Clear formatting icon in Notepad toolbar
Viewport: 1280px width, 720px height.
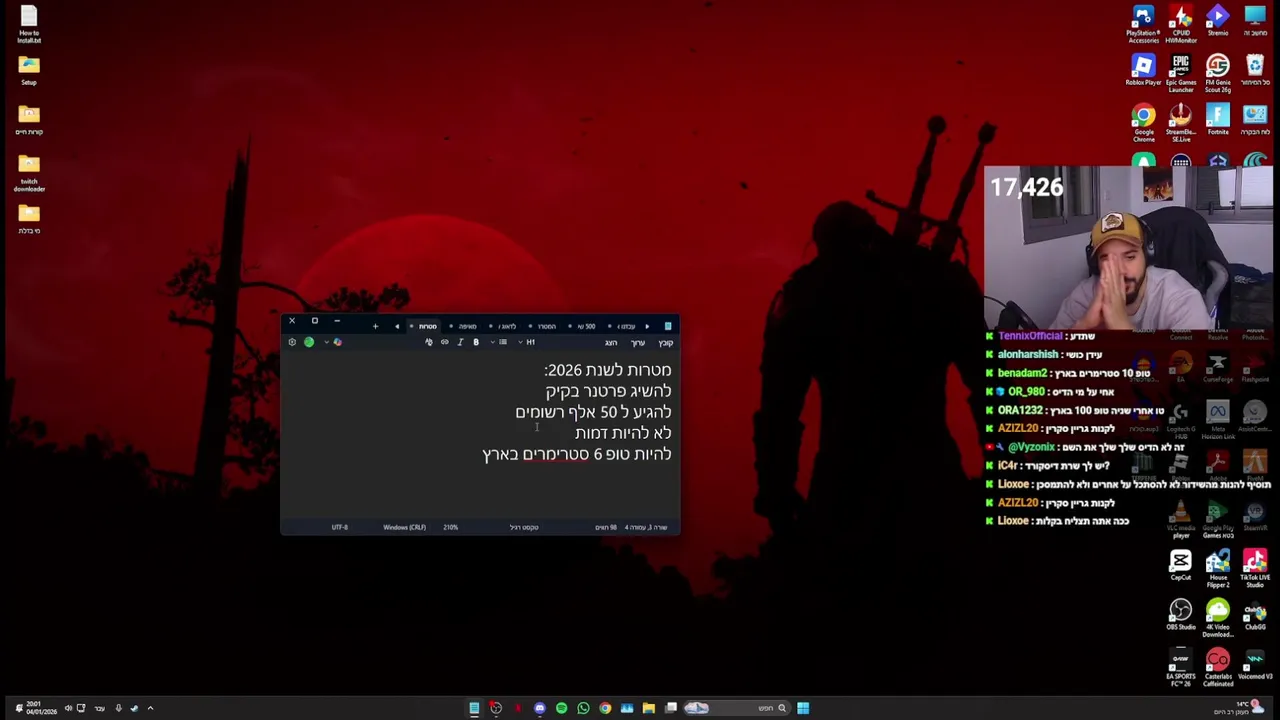(x=429, y=342)
